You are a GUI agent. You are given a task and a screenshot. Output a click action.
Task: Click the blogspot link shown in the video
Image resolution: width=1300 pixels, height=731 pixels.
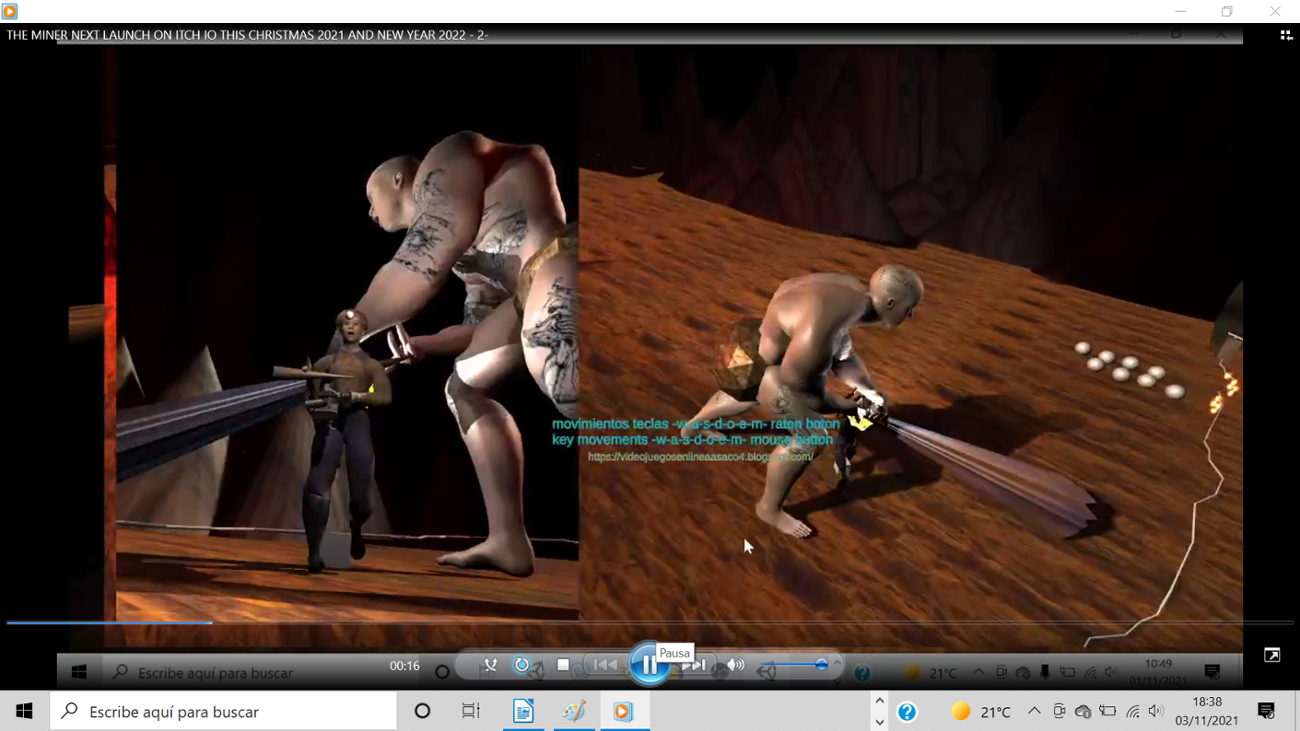pos(700,458)
